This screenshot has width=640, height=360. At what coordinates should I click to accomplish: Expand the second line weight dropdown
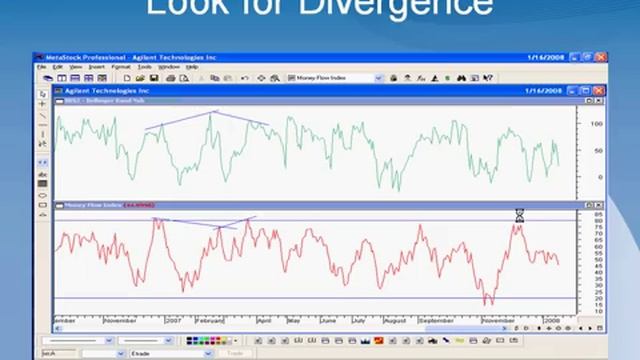pyautogui.click(x=168, y=340)
